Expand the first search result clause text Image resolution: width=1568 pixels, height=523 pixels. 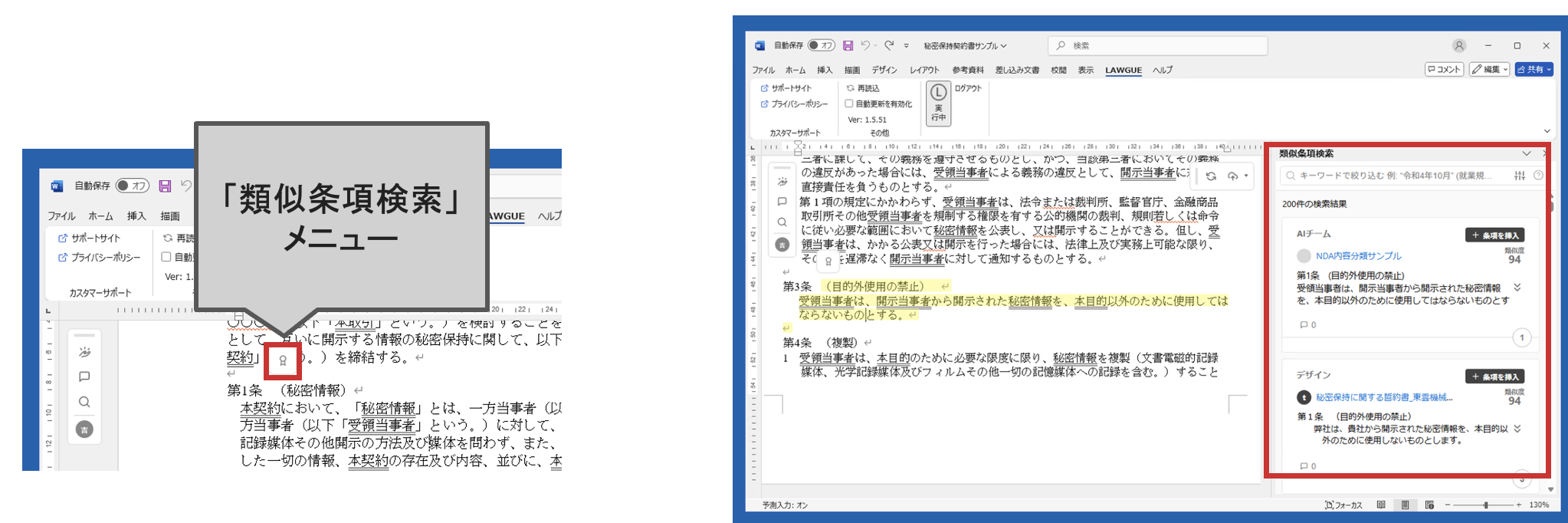point(1517,288)
